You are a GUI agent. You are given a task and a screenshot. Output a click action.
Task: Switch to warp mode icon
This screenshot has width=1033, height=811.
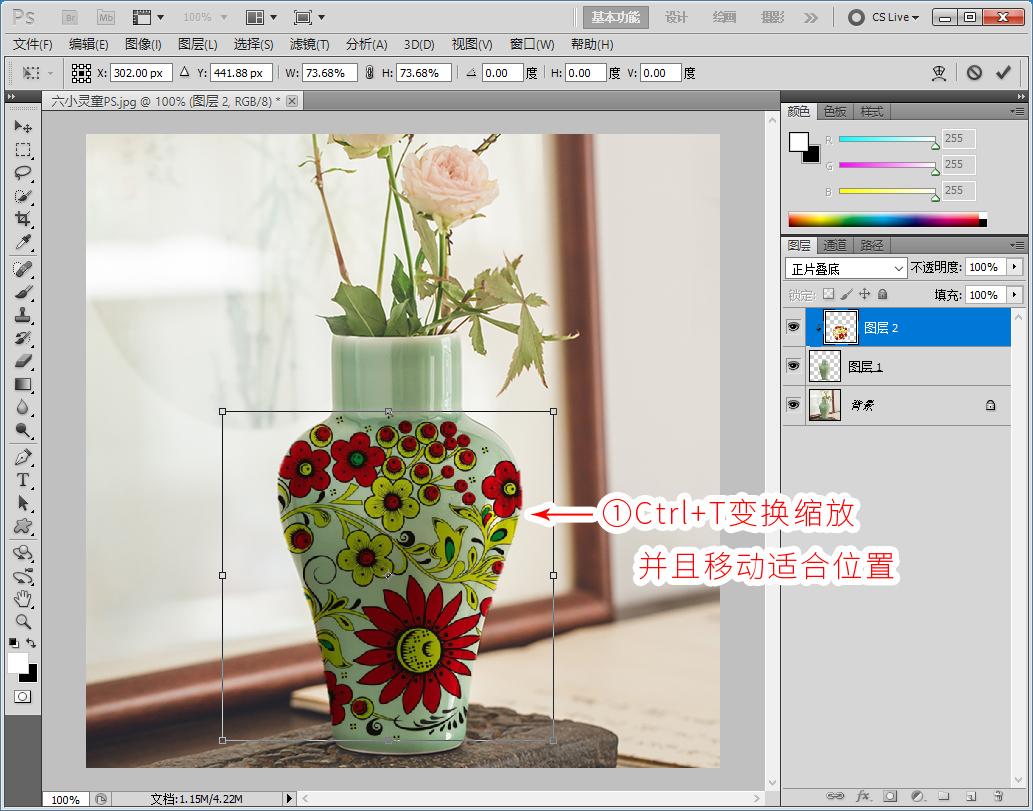point(939,73)
